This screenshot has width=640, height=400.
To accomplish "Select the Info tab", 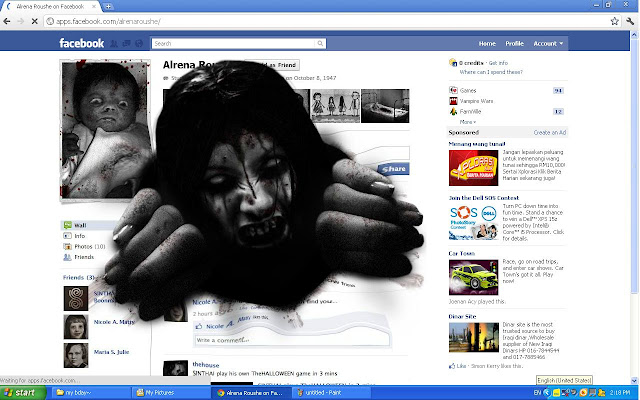I will [x=80, y=236].
